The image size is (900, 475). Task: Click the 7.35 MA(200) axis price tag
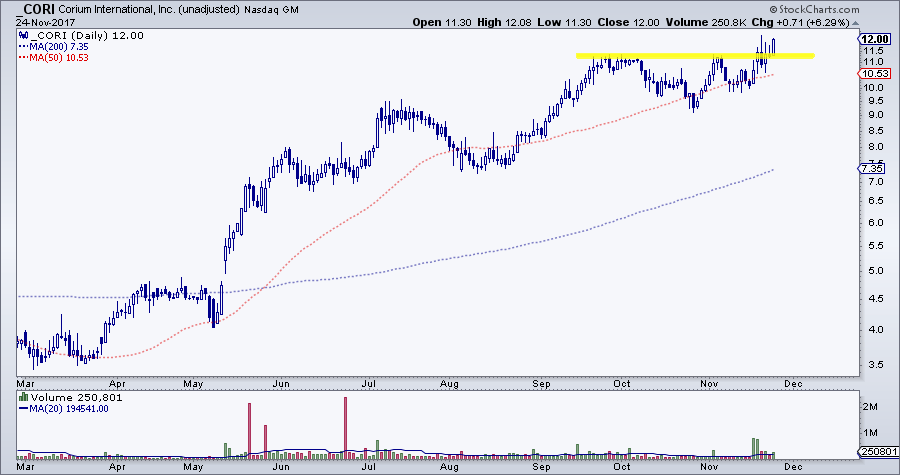(x=871, y=170)
